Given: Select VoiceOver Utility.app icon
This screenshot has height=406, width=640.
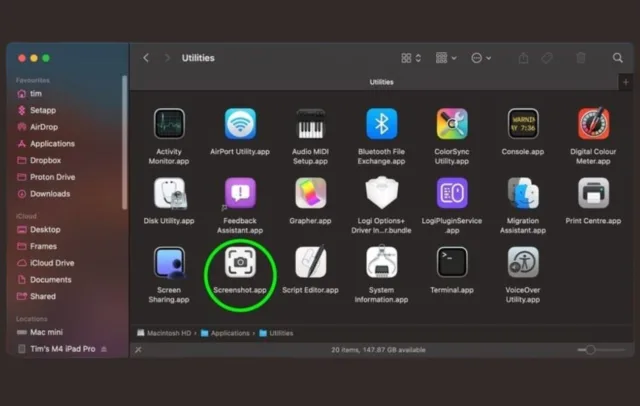Looking at the screenshot, I should (523, 262).
